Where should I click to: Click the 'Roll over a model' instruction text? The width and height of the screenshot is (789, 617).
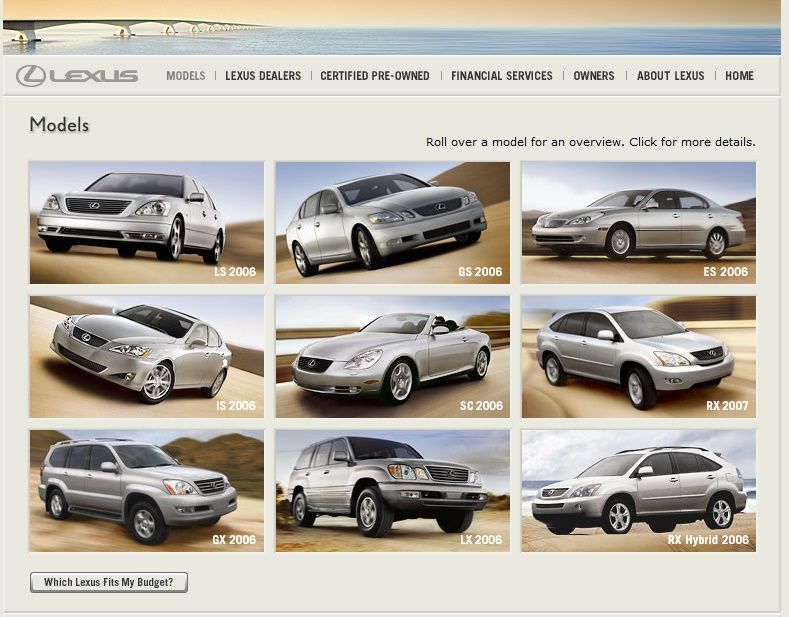(591, 142)
